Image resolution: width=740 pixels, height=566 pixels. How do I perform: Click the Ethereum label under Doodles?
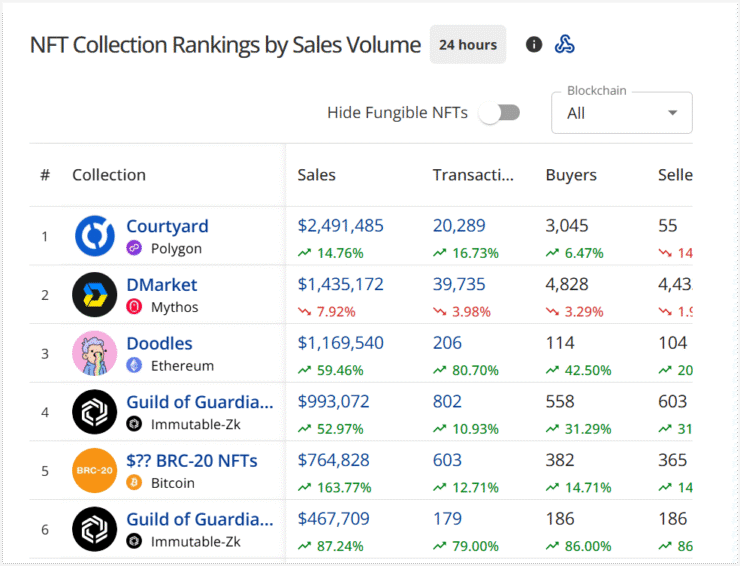(182, 366)
